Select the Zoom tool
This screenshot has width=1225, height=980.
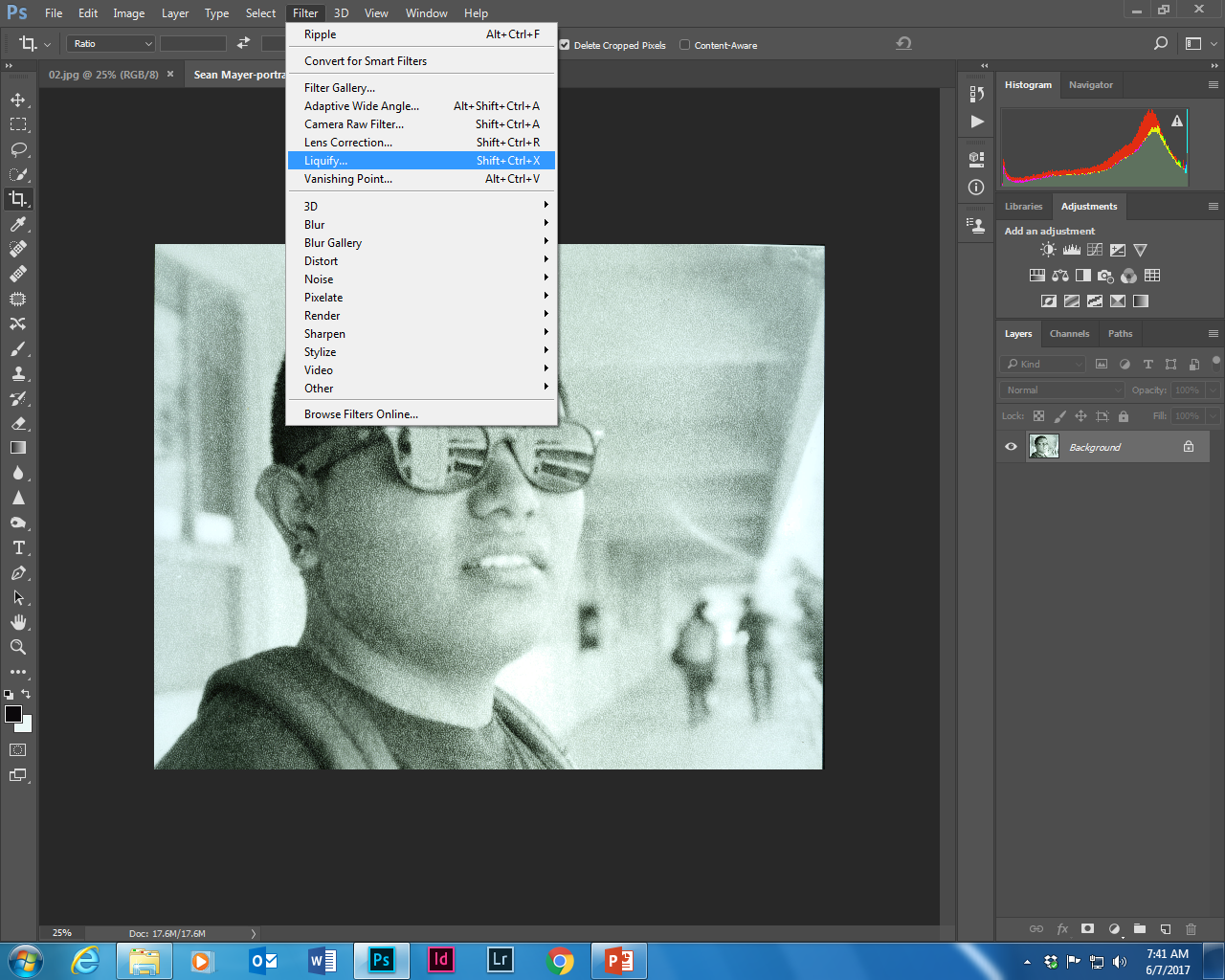18,647
